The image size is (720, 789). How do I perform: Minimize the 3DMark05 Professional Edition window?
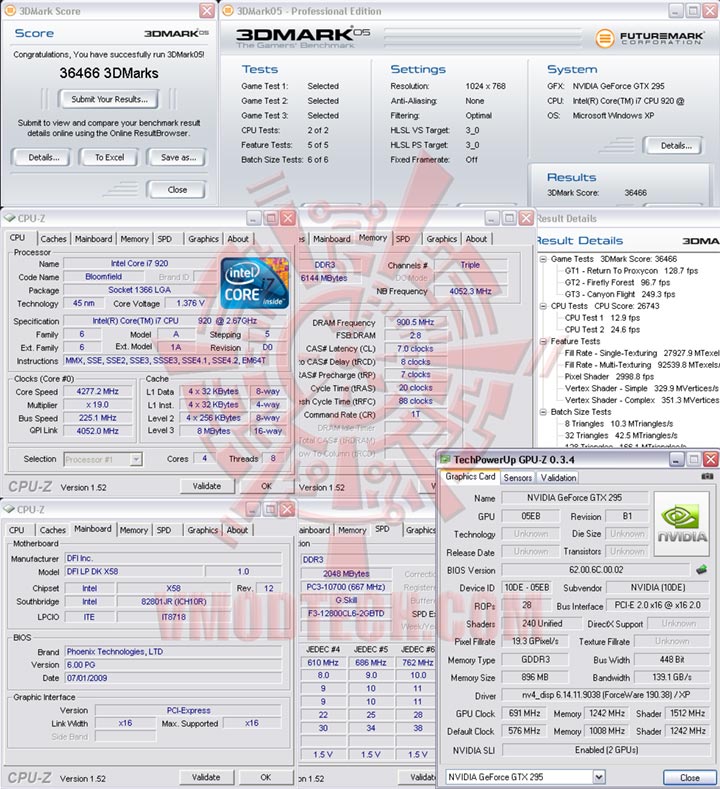click(x=676, y=11)
